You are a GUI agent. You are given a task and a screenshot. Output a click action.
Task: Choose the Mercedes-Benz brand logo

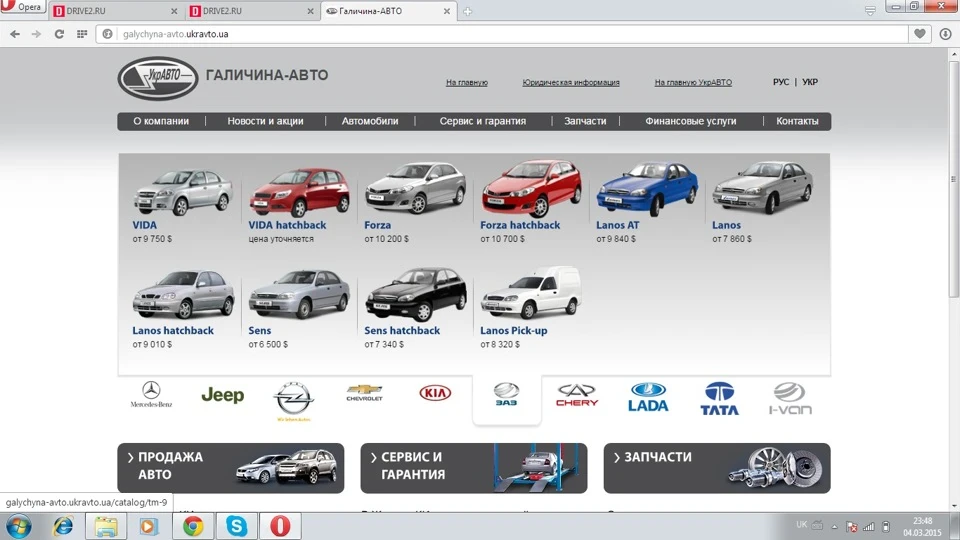pos(151,395)
